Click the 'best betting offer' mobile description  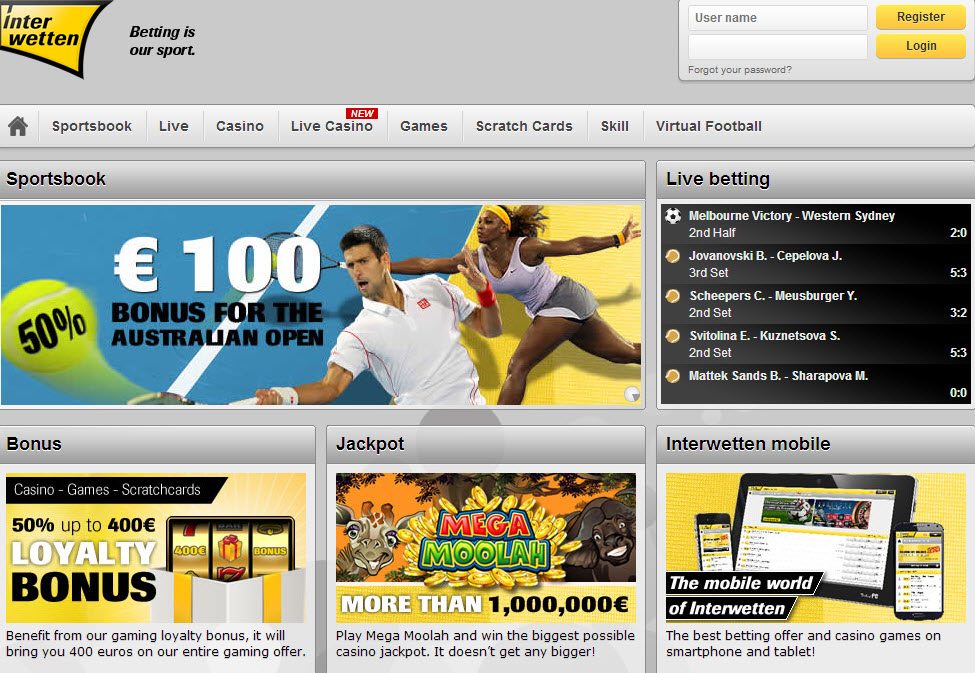click(803, 644)
